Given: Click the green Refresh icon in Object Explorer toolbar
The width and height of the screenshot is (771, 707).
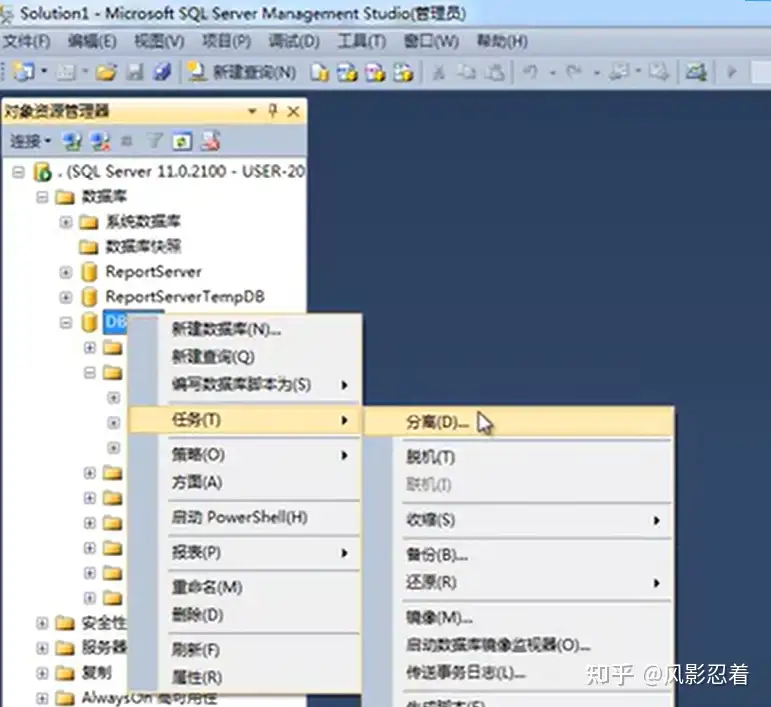Looking at the screenshot, I should coord(182,142).
